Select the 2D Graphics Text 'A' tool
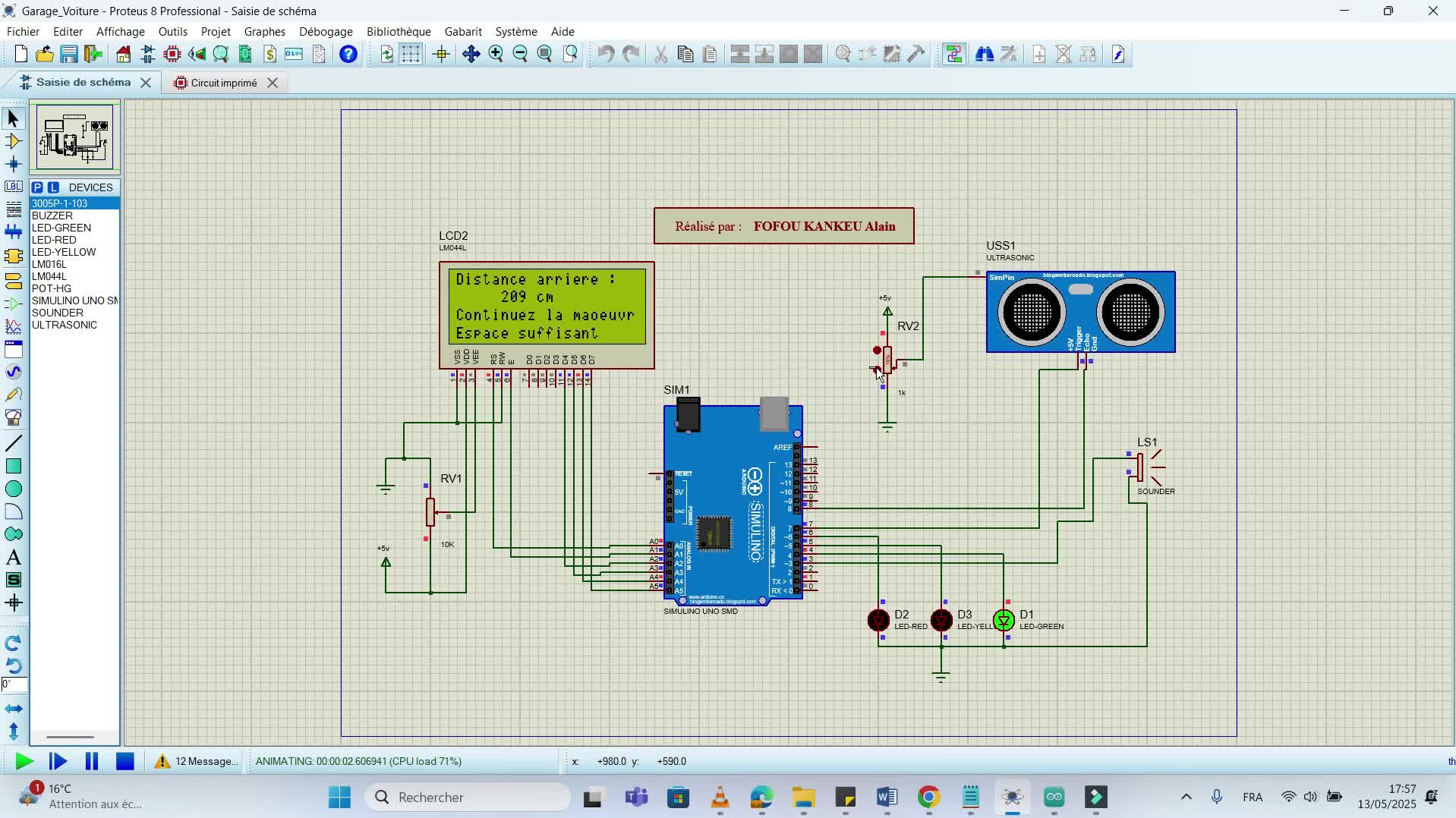 click(13, 558)
